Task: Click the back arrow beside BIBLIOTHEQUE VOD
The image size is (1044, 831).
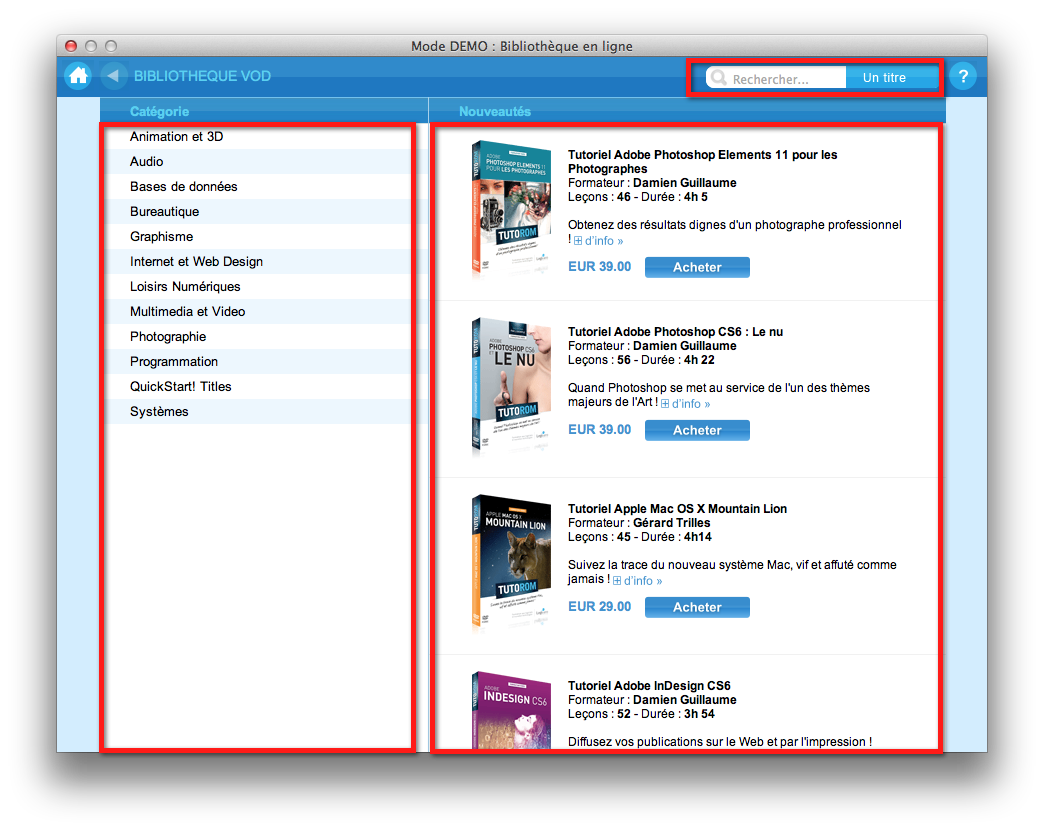Action: tap(113, 76)
